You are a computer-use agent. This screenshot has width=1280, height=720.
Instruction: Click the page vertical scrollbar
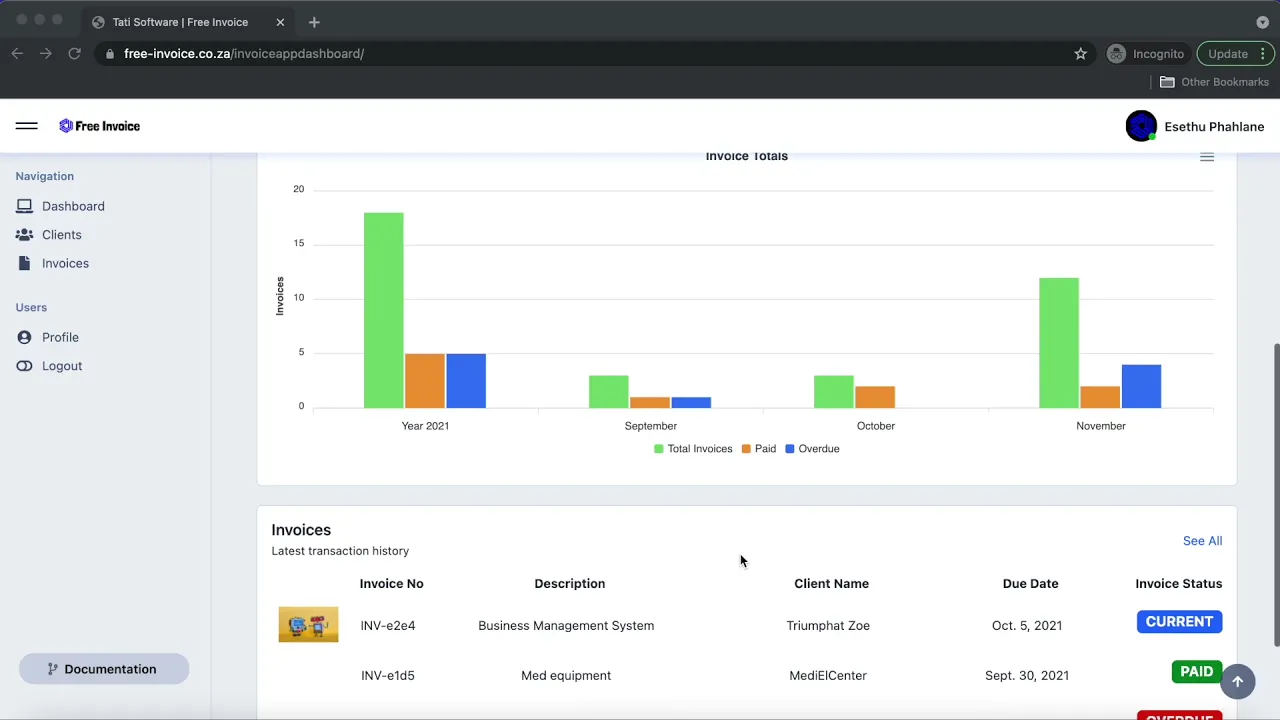coord(1275,496)
